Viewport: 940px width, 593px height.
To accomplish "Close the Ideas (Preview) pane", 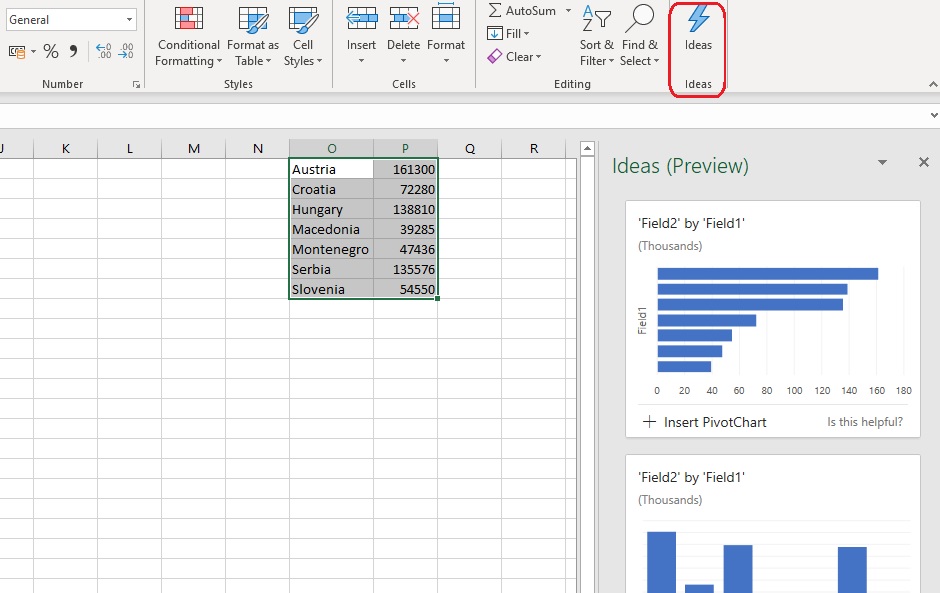I will click(x=923, y=162).
